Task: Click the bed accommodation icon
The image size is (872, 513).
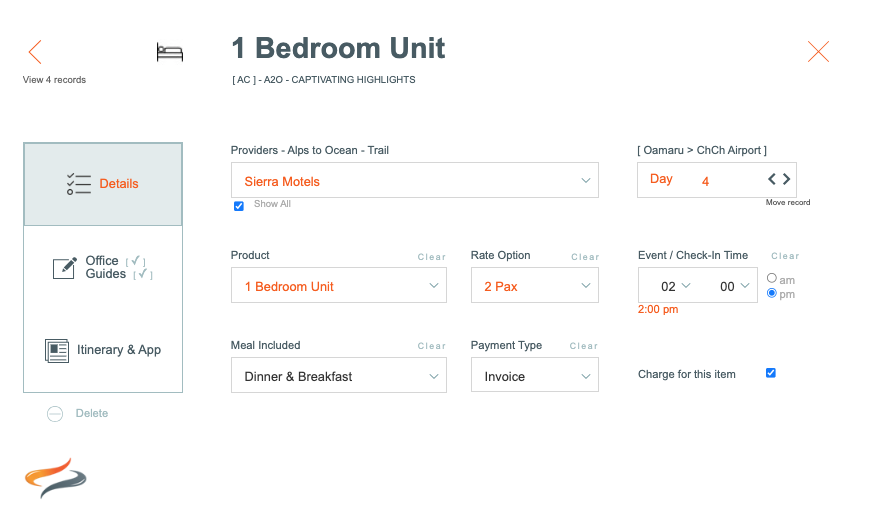Action: (x=170, y=52)
